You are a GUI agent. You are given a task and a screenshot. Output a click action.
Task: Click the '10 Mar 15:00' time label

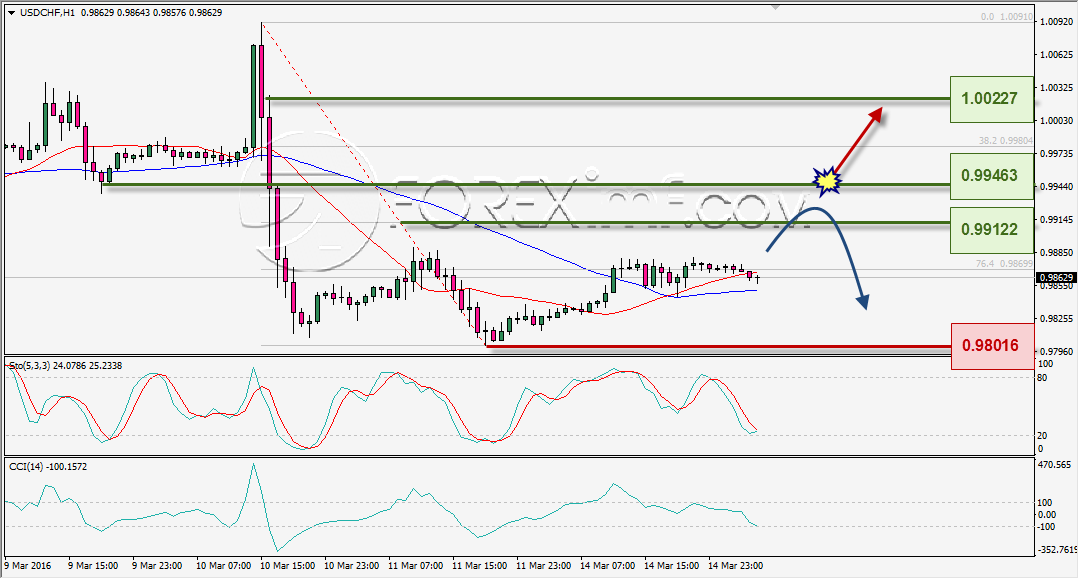point(288,566)
